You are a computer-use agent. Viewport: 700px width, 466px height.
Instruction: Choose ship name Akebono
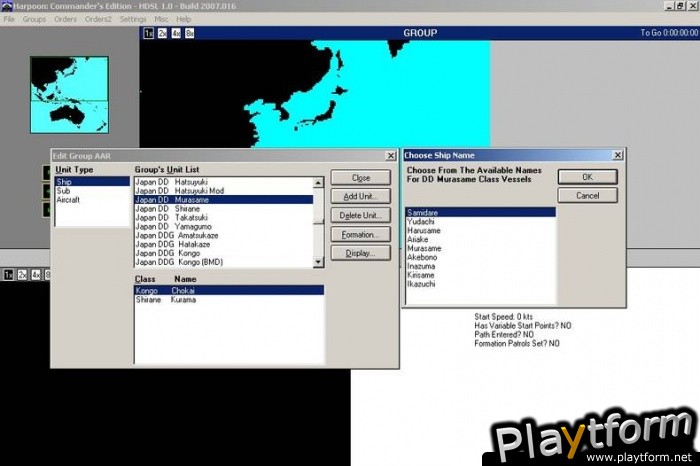tap(481, 257)
